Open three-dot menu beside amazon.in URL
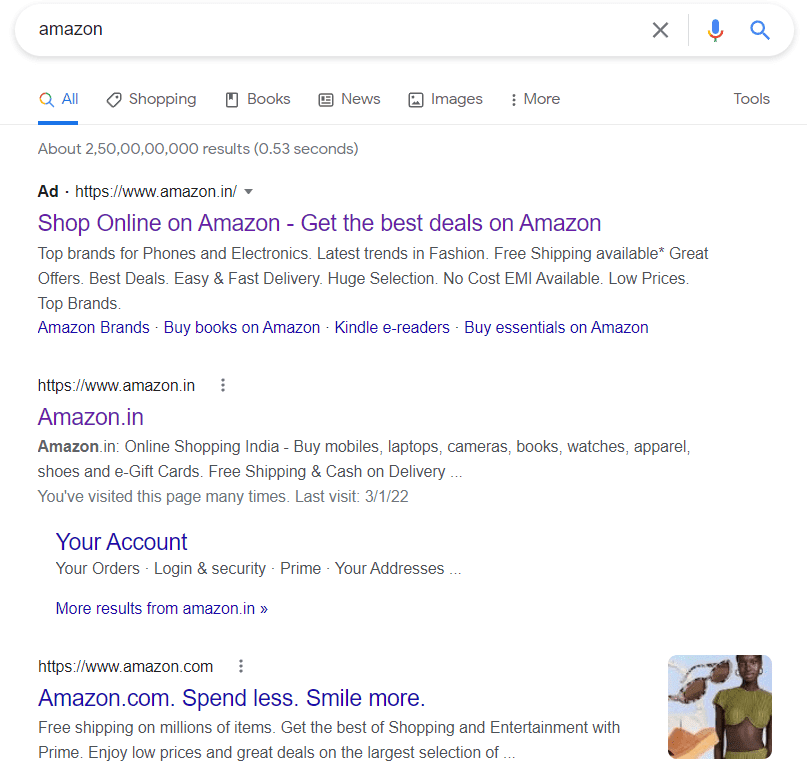The image size is (807, 783). pyautogui.click(x=223, y=385)
